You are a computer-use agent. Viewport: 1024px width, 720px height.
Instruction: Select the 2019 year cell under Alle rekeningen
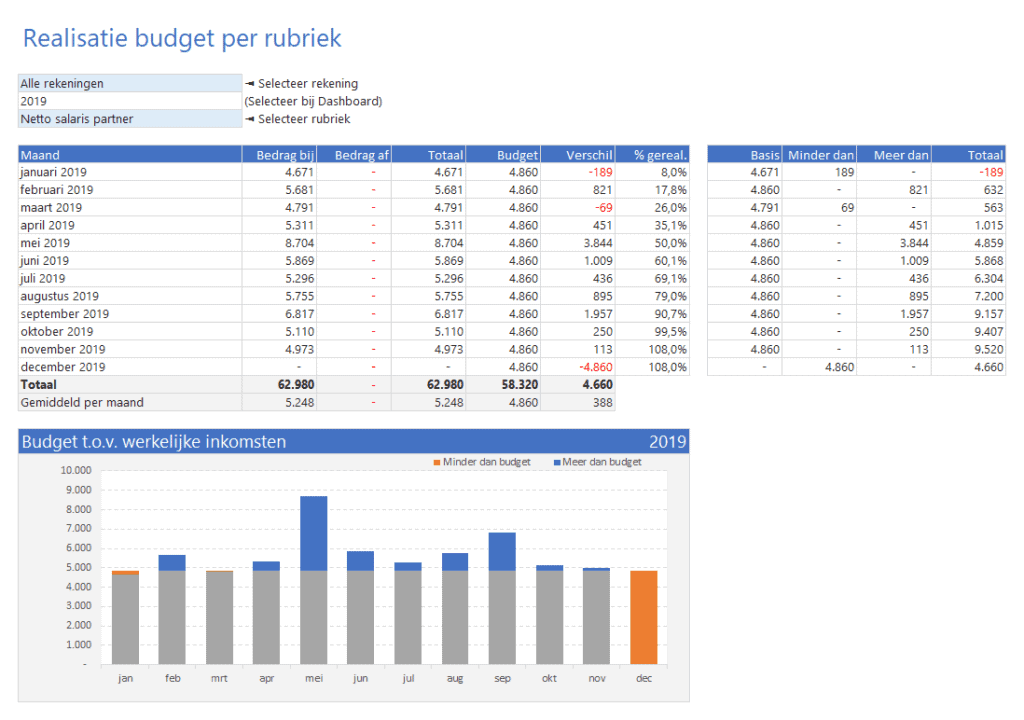[129, 101]
